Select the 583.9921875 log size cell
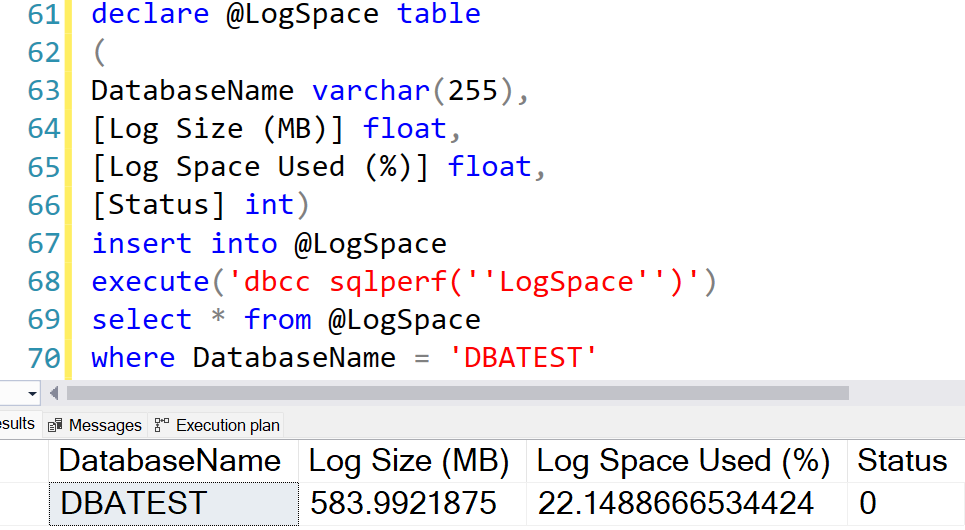The image size is (965, 530). [412, 504]
